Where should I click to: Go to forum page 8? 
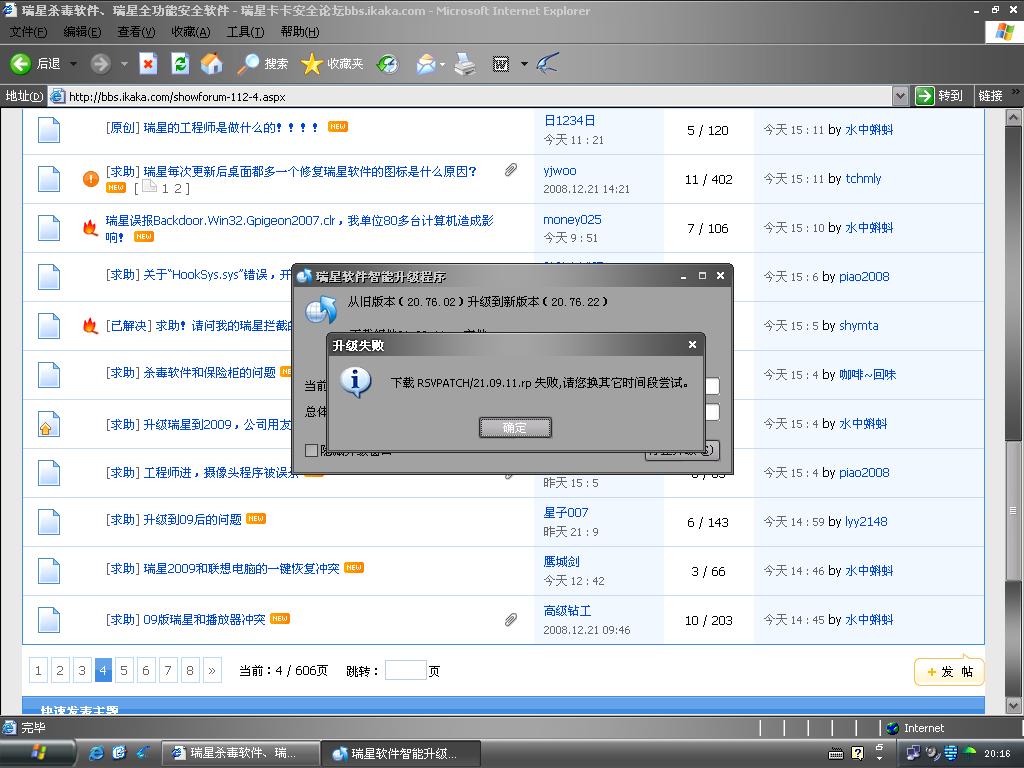189,670
